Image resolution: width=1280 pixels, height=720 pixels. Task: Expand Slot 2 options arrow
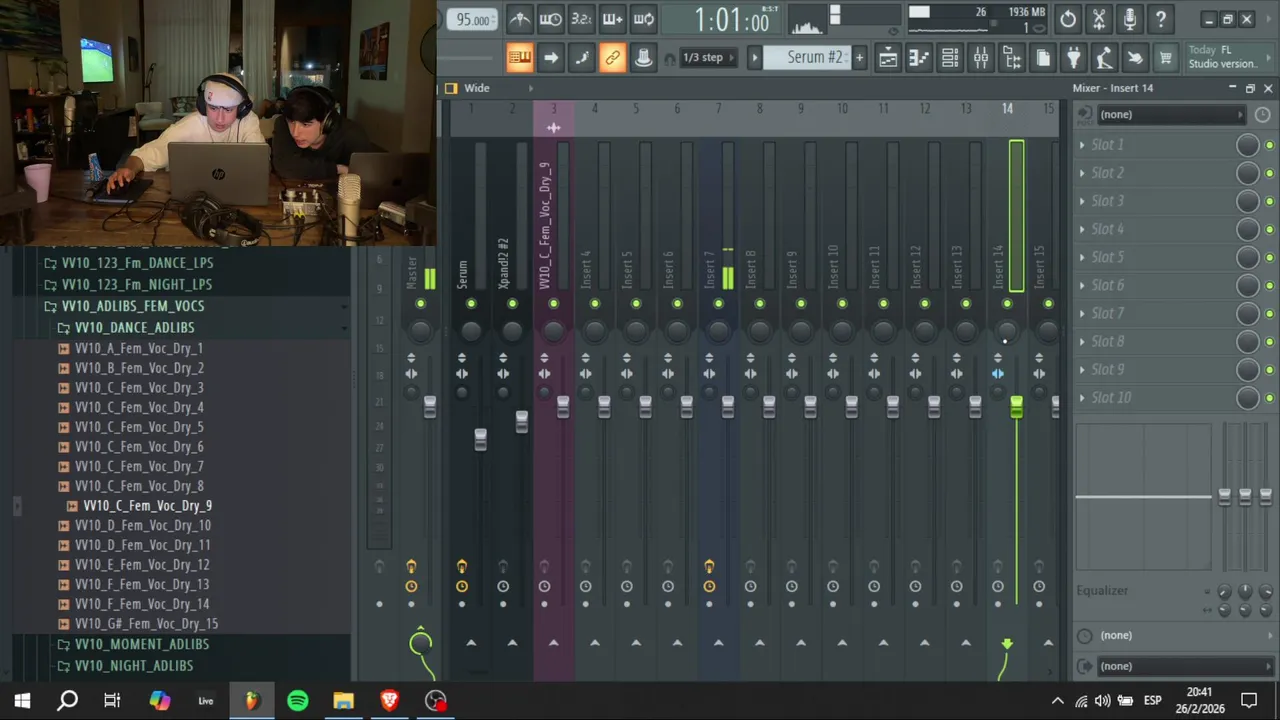(x=1082, y=173)
